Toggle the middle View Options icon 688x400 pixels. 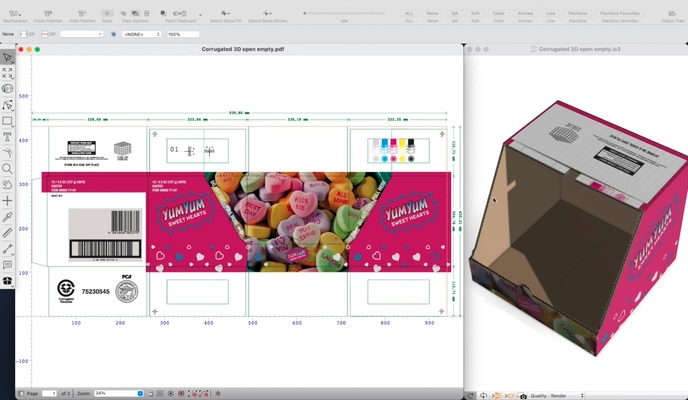pos(135,14)
